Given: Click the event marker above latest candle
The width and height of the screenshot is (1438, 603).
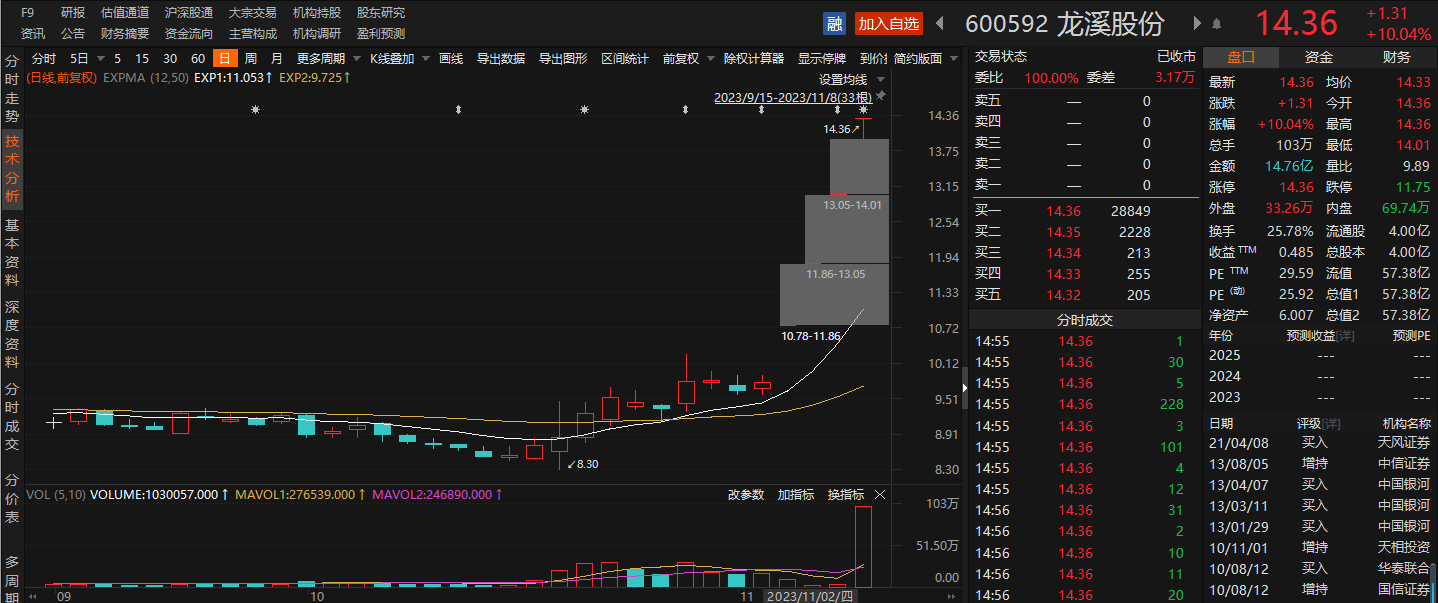Looking at the screenshot, I should (x=864, y=109).
